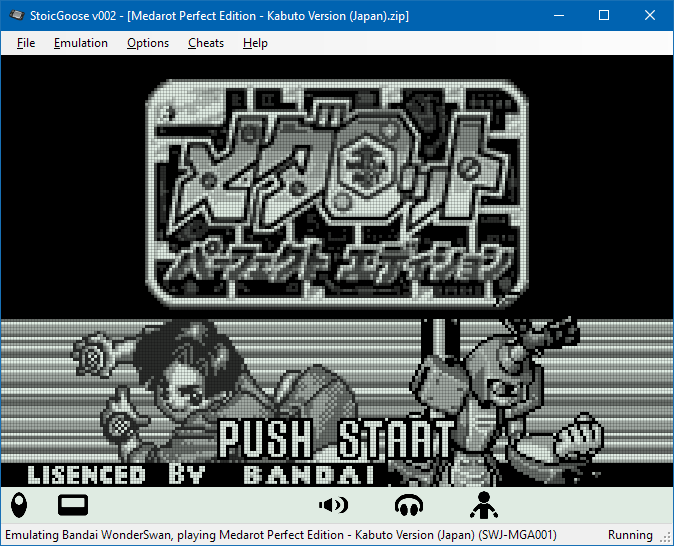This screenshot has width=674, height=546.
Task: Click the person figure icon
Action: 484,505
